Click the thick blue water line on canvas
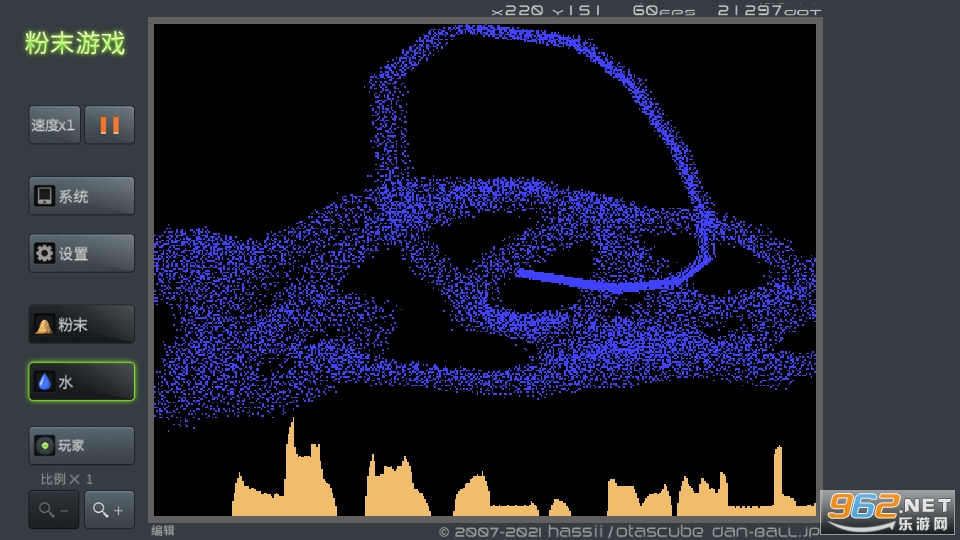 [600, 283]
